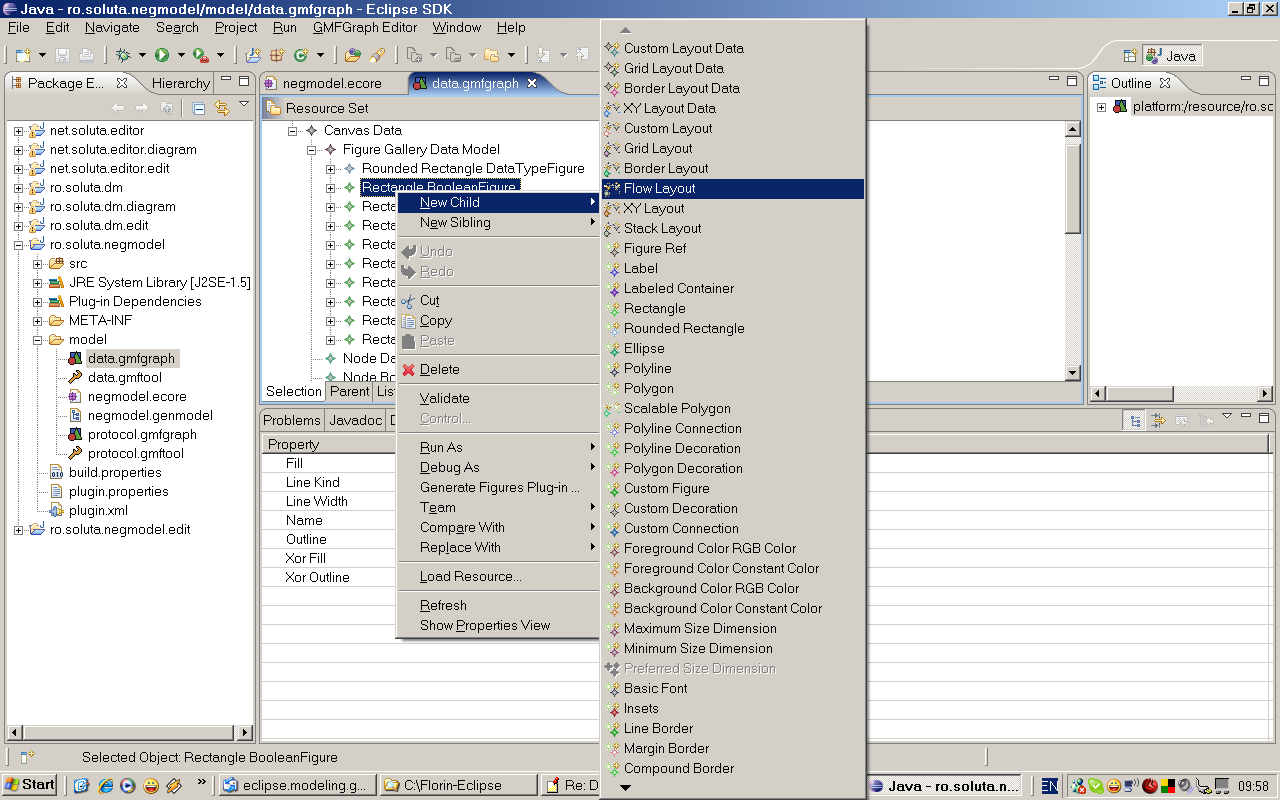The height and width of the screenshot is (800, 1280).
Task: Select plugin.xml in Package Explorer
Action: [98, 511]
